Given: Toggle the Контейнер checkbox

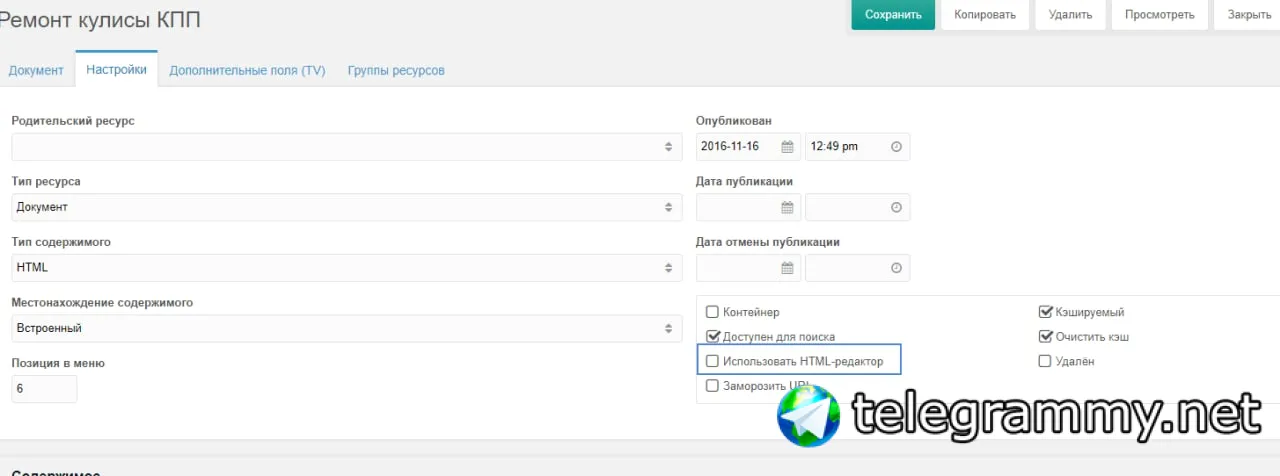Looking at the screenshot, I should pyautogui.click(x=712, y=312).
